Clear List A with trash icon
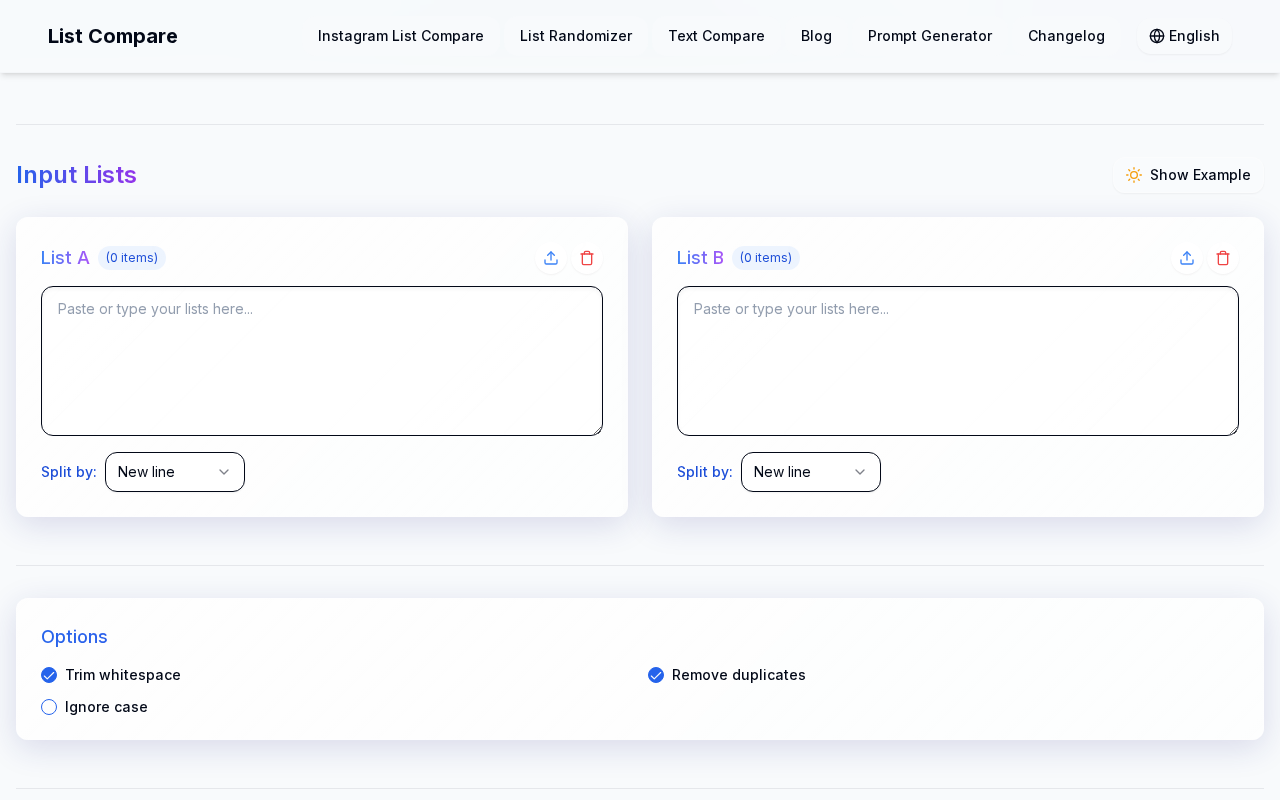Viewport: 1280px width, 800px height. tap(587, 258)
